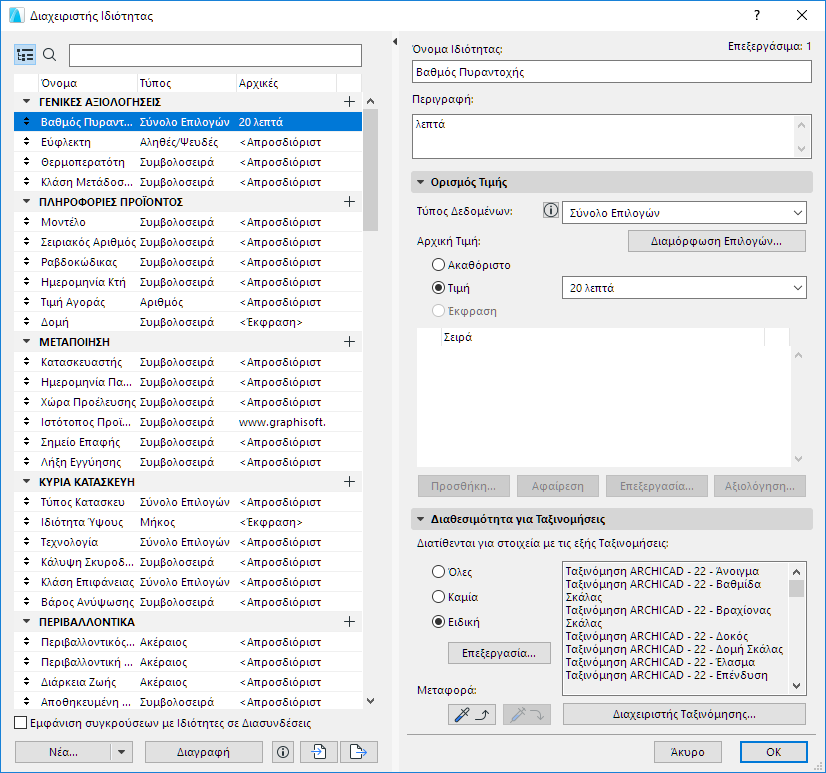The image size is (826, 773).
Task: Add property to ΓΕΝΙΚΕΣ ΑΞΙΟΛΟΓΗΣΕΙΣ with plus icon
Action: (349, 102)
